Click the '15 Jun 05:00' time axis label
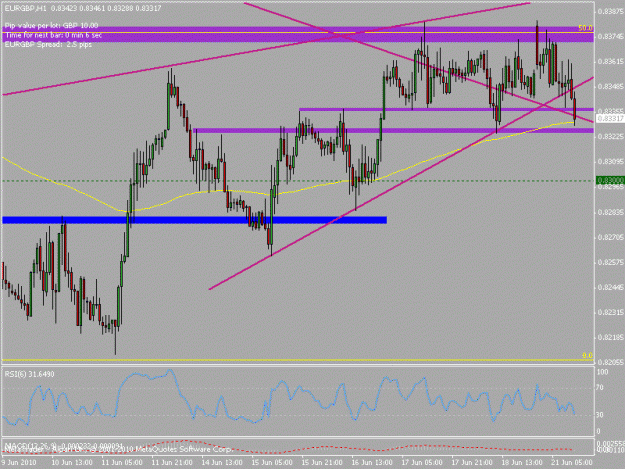The image size is (625, 469). coord(272,462)
